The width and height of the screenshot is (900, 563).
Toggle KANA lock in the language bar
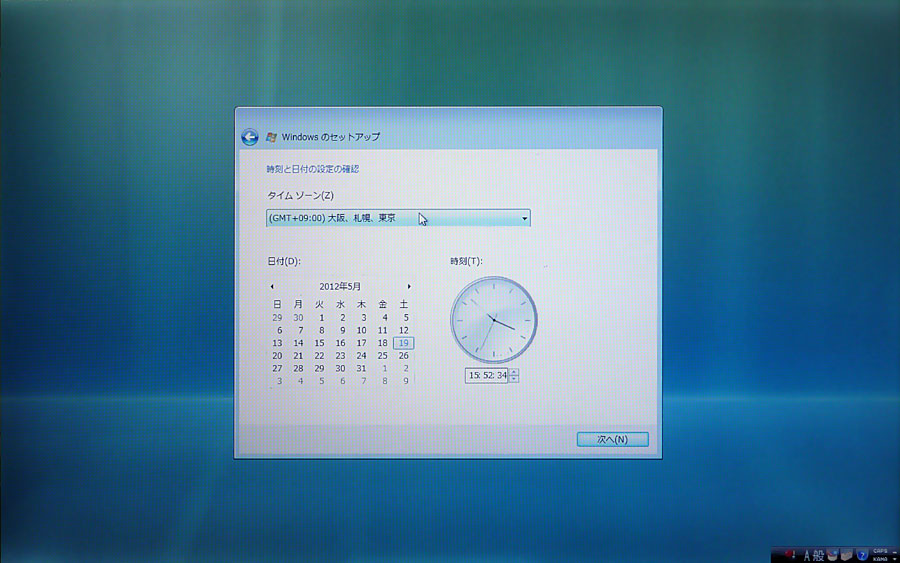click(880, 558)
